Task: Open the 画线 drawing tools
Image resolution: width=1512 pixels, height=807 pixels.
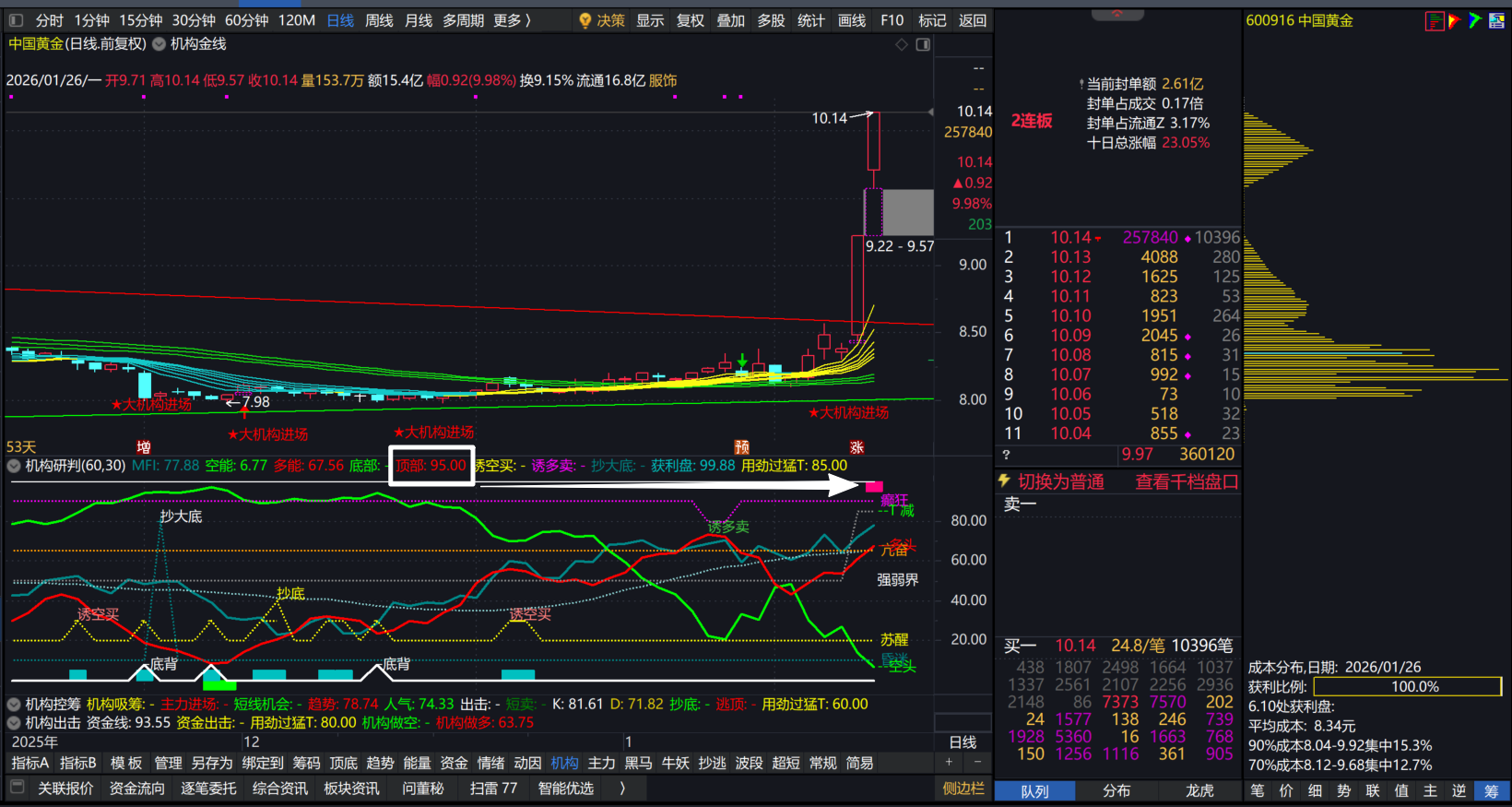Action: click(x=852, y=20)
